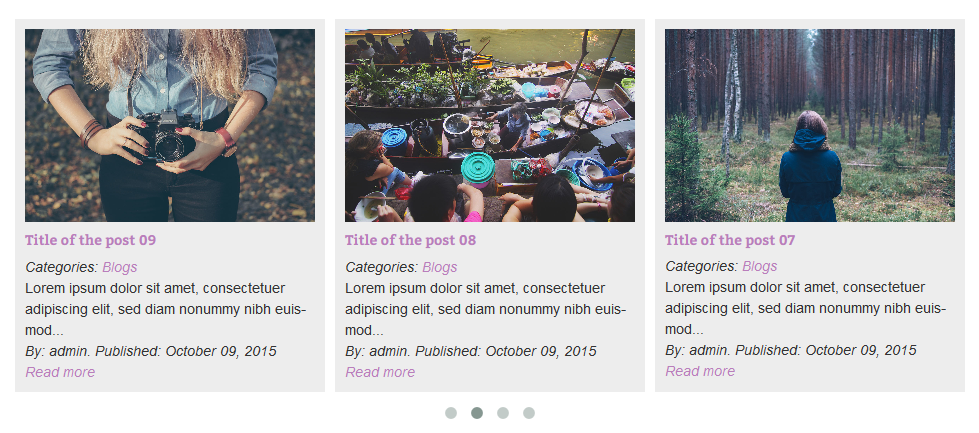Go to first carousel slide dot

click(451, 413)
